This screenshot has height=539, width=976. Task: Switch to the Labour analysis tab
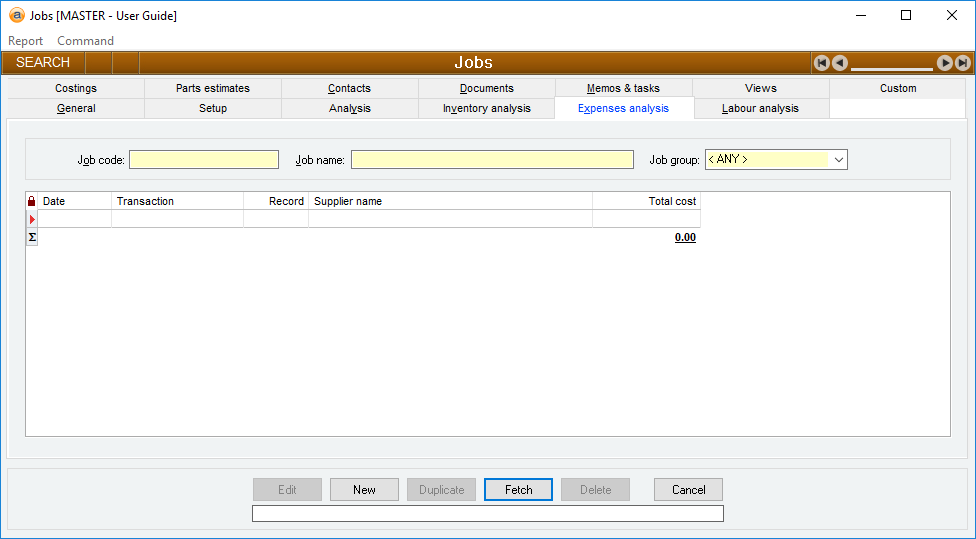760,108
